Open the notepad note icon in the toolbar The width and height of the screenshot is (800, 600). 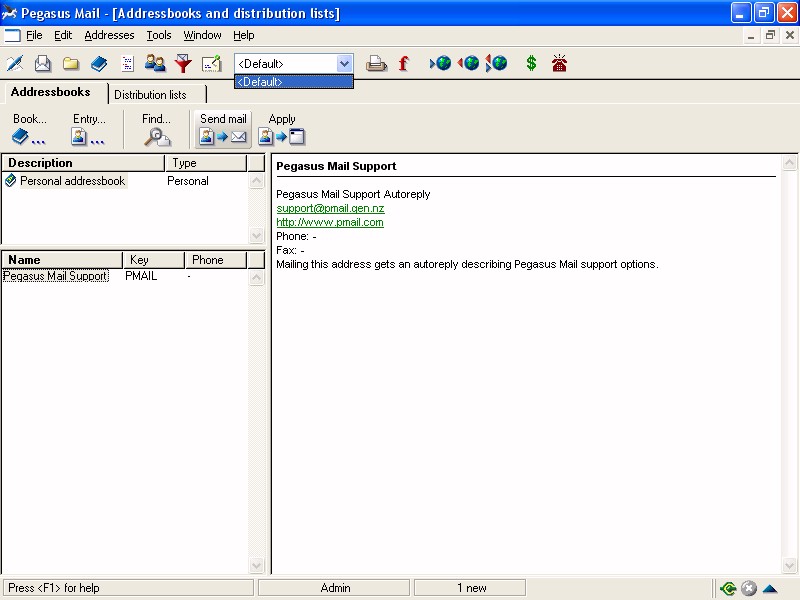click(x=211, y=64)
